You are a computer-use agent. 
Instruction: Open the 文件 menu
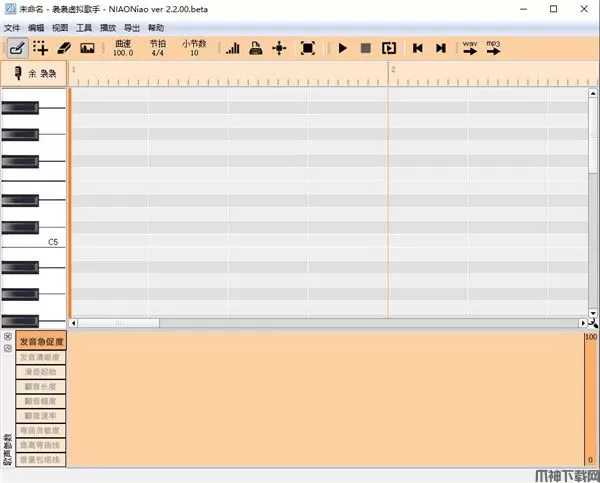point(12,28)
